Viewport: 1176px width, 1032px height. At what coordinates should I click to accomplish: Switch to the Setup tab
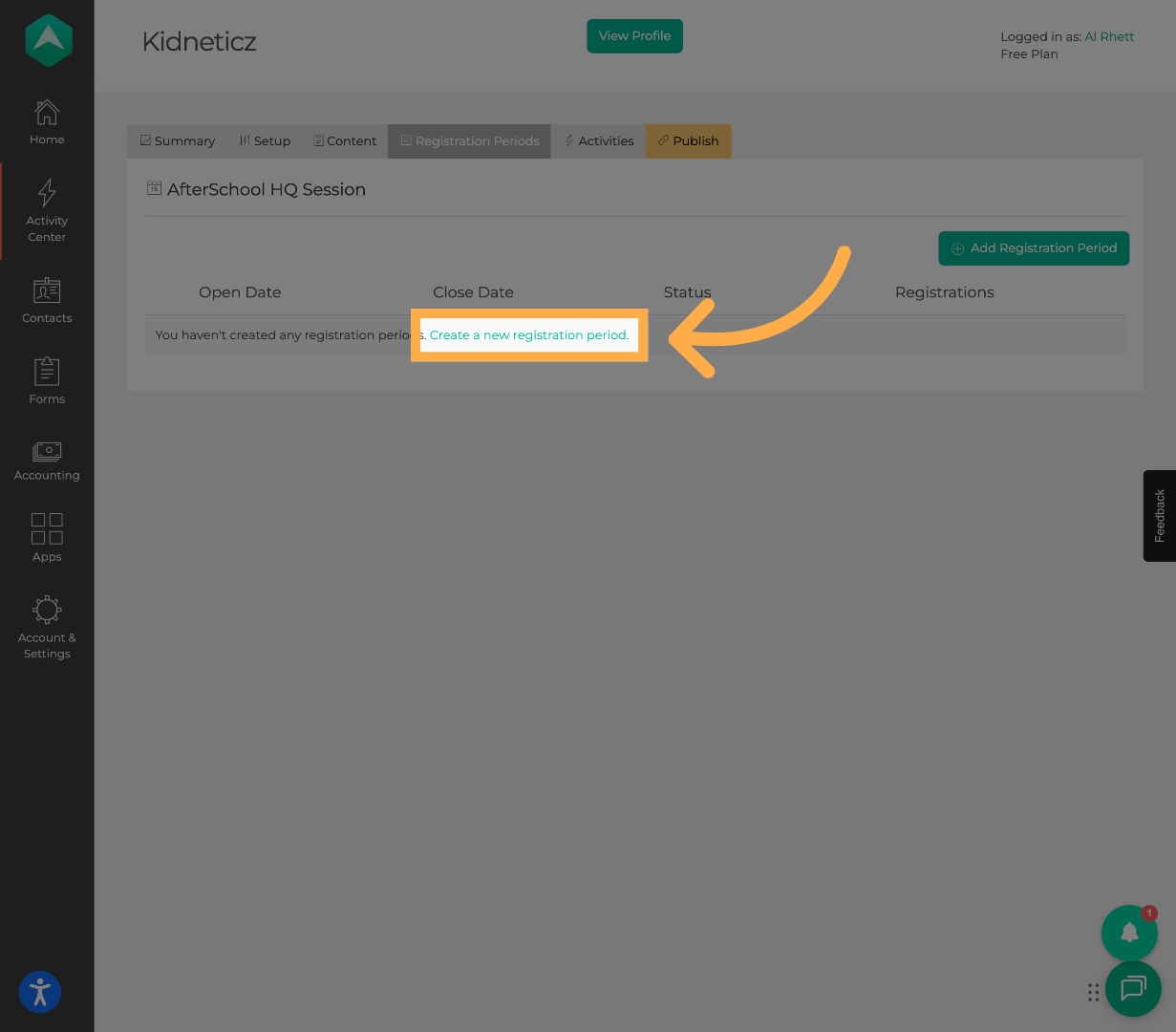(x=265, y=140)
